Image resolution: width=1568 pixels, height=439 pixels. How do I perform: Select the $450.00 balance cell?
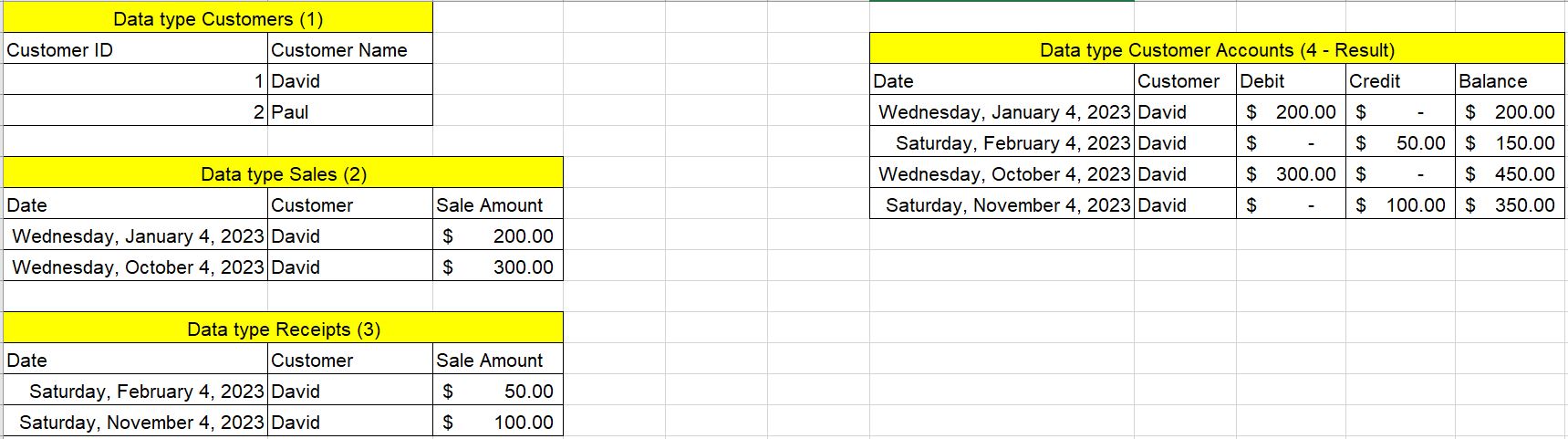click(1510, 173)
